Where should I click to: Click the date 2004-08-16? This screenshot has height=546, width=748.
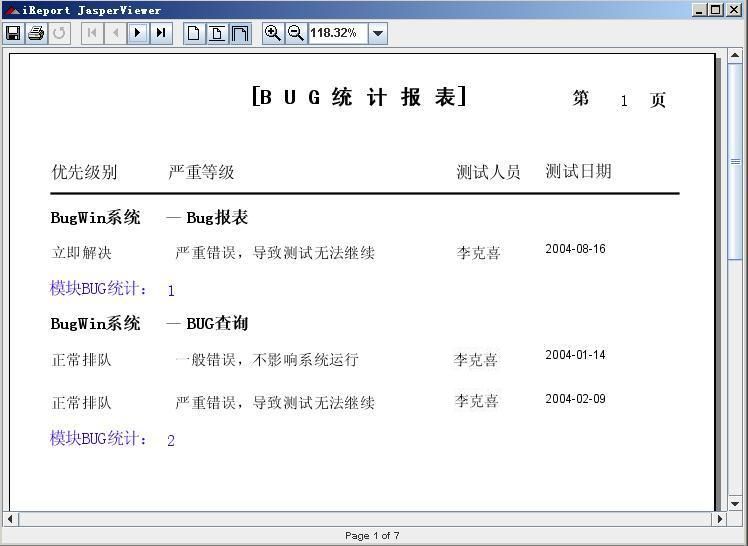tap(575, 249)
